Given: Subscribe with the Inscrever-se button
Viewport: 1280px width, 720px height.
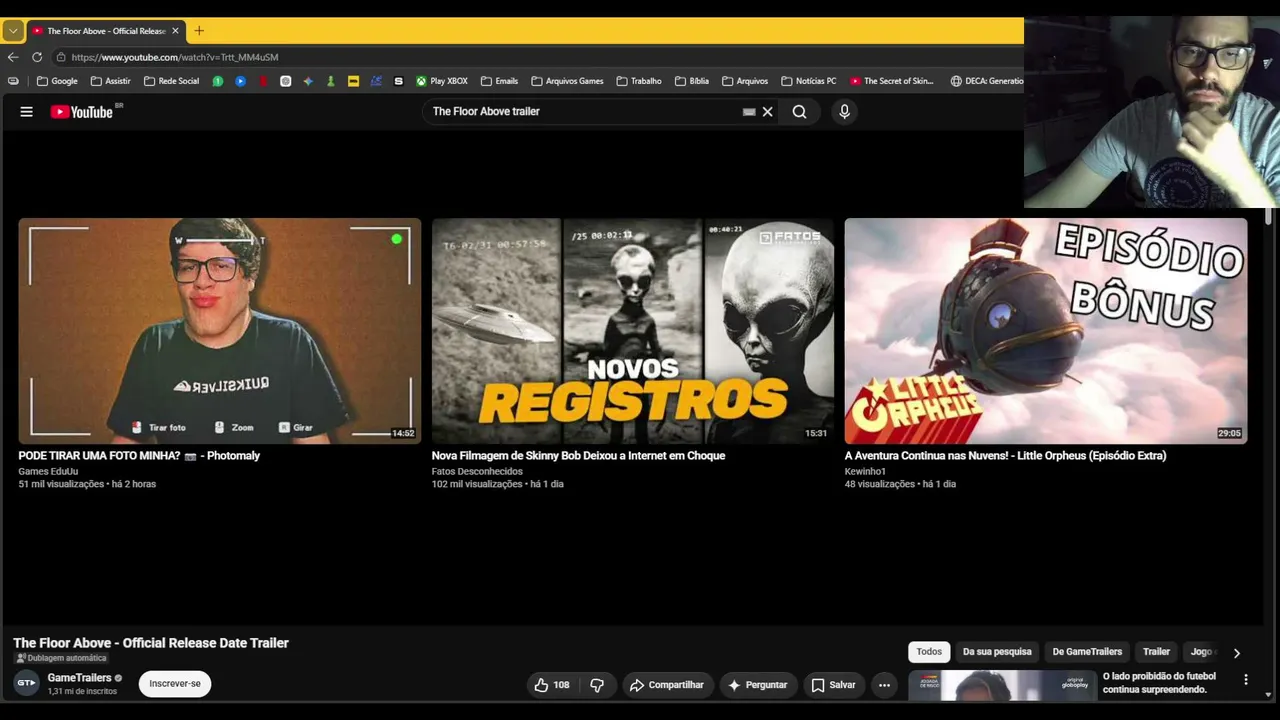Looking at the screenshot, I should pyautogui.click(x=175, y=684).
